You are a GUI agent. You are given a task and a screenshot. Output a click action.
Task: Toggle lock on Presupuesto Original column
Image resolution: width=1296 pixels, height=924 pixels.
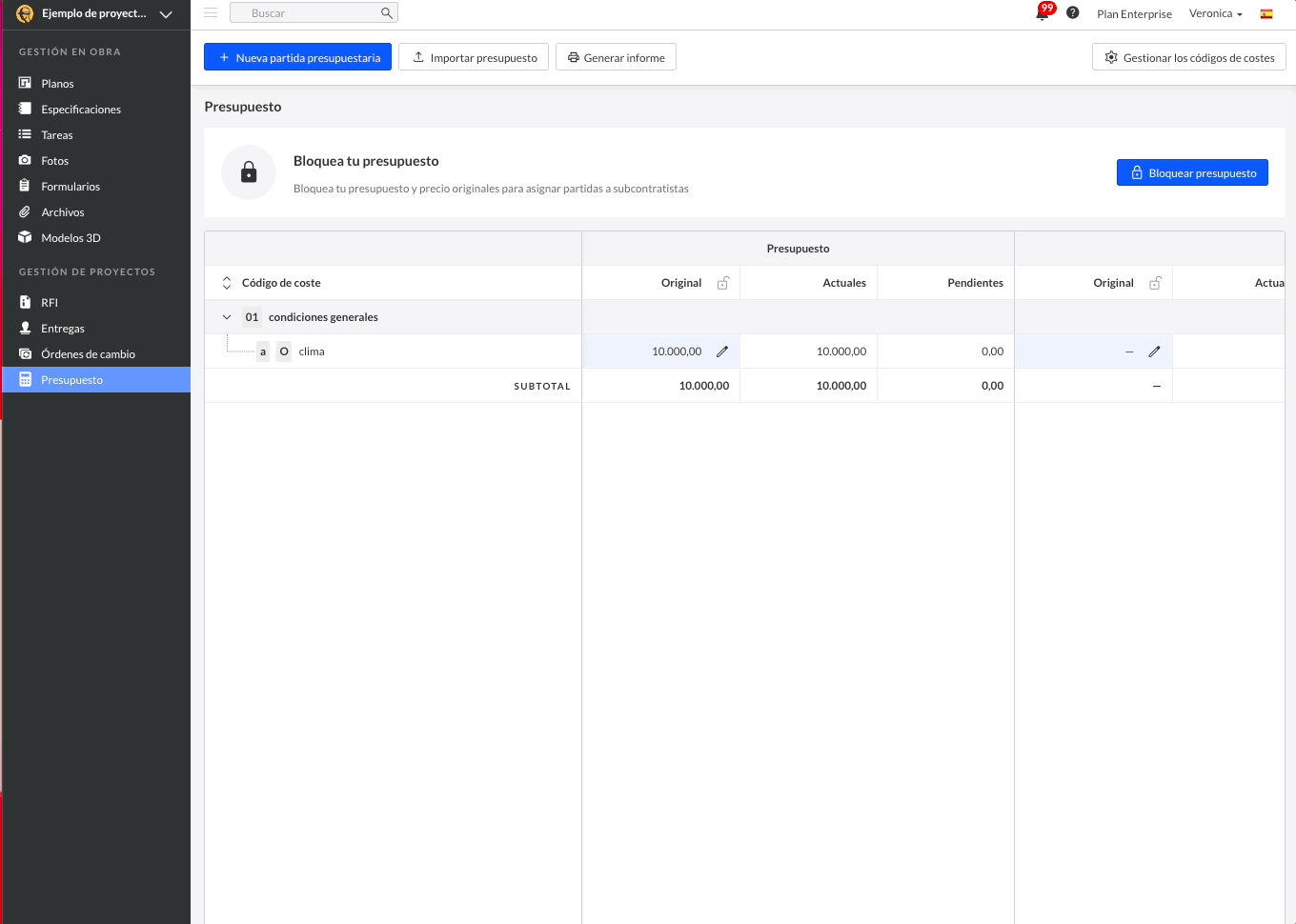point(723,283)
